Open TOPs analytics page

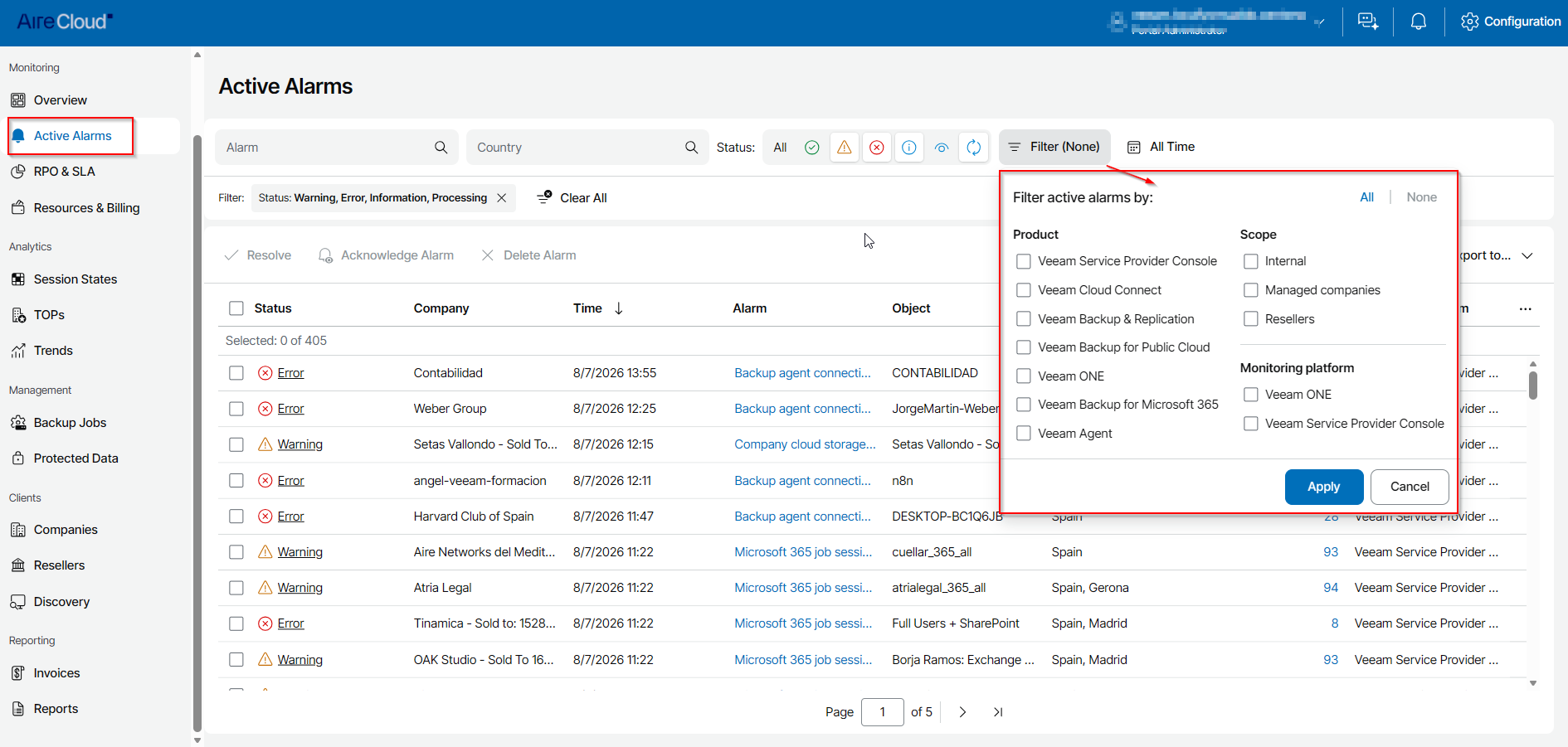[49, 315]
